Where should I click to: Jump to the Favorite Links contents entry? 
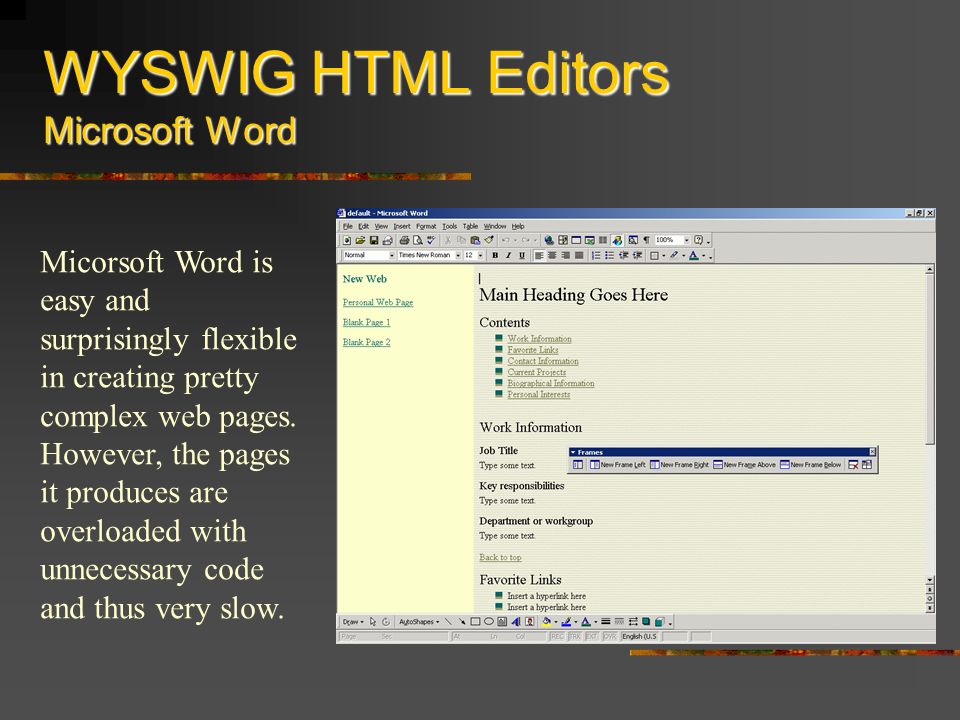click(533, 350)
